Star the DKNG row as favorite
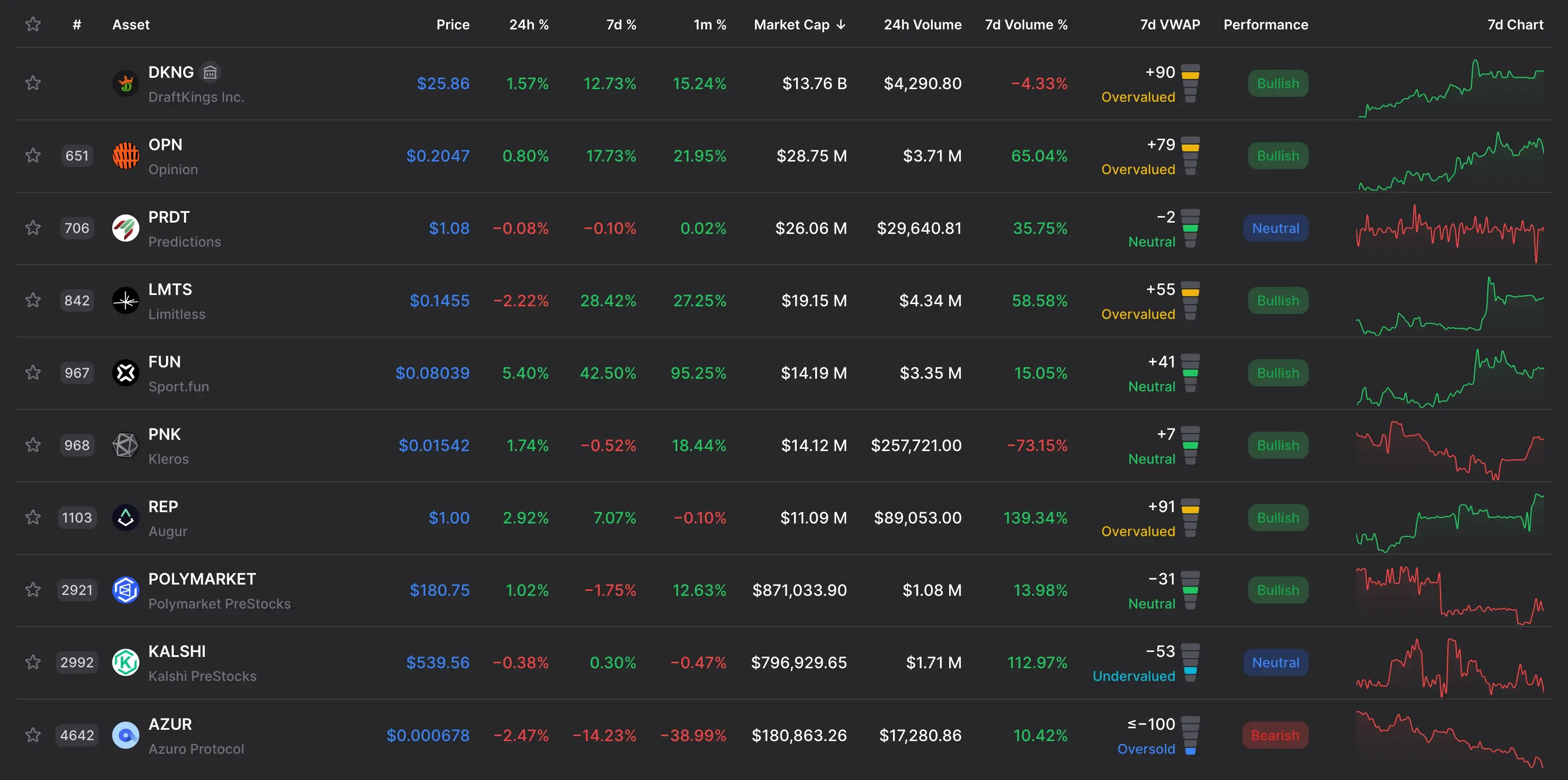The height and width of the screenshot is (780, 1568). (x=33, y=83)
